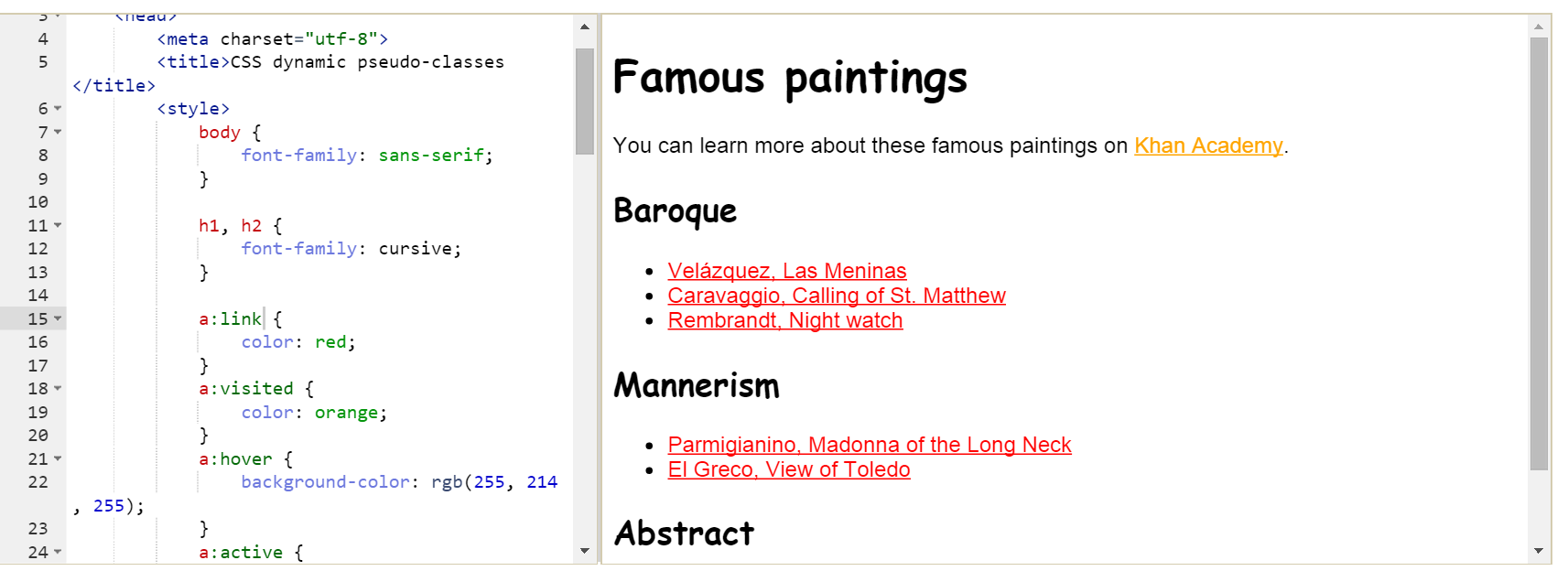Viewport: 1568px width, 571px height.
Task: Open the Rembrandt, Night watch link
Action: 785,320
